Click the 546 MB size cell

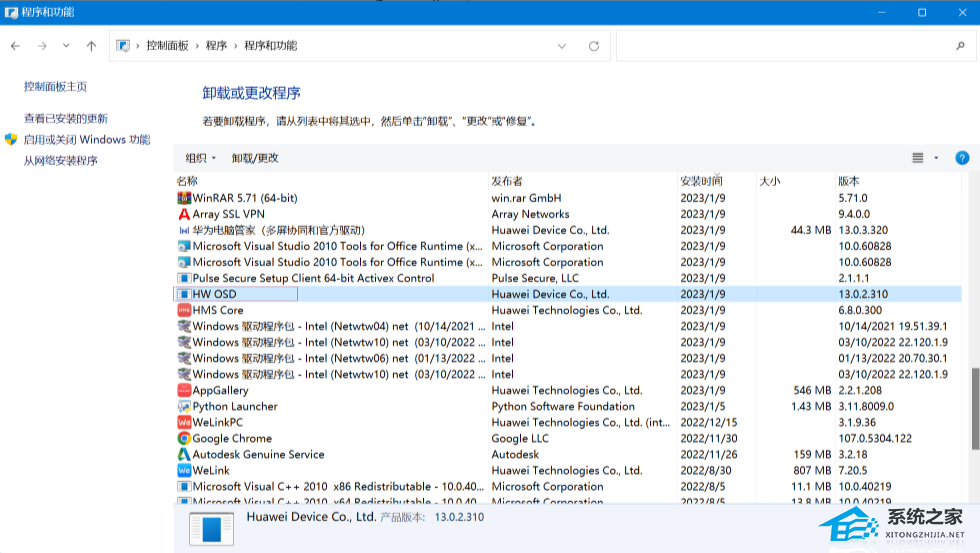tap(812, 391)
